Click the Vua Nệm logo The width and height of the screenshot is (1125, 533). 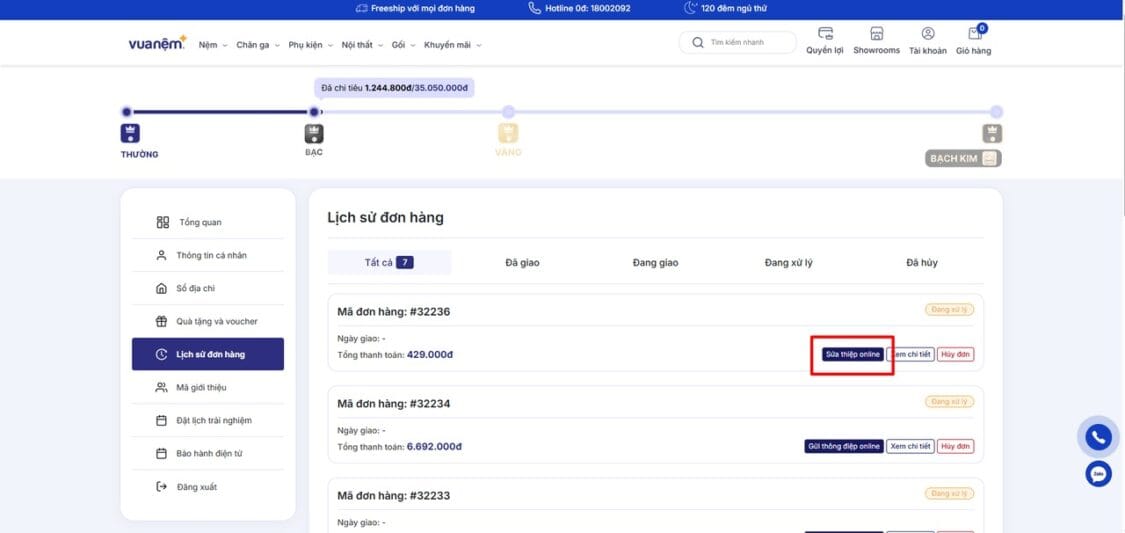(157, 43)
